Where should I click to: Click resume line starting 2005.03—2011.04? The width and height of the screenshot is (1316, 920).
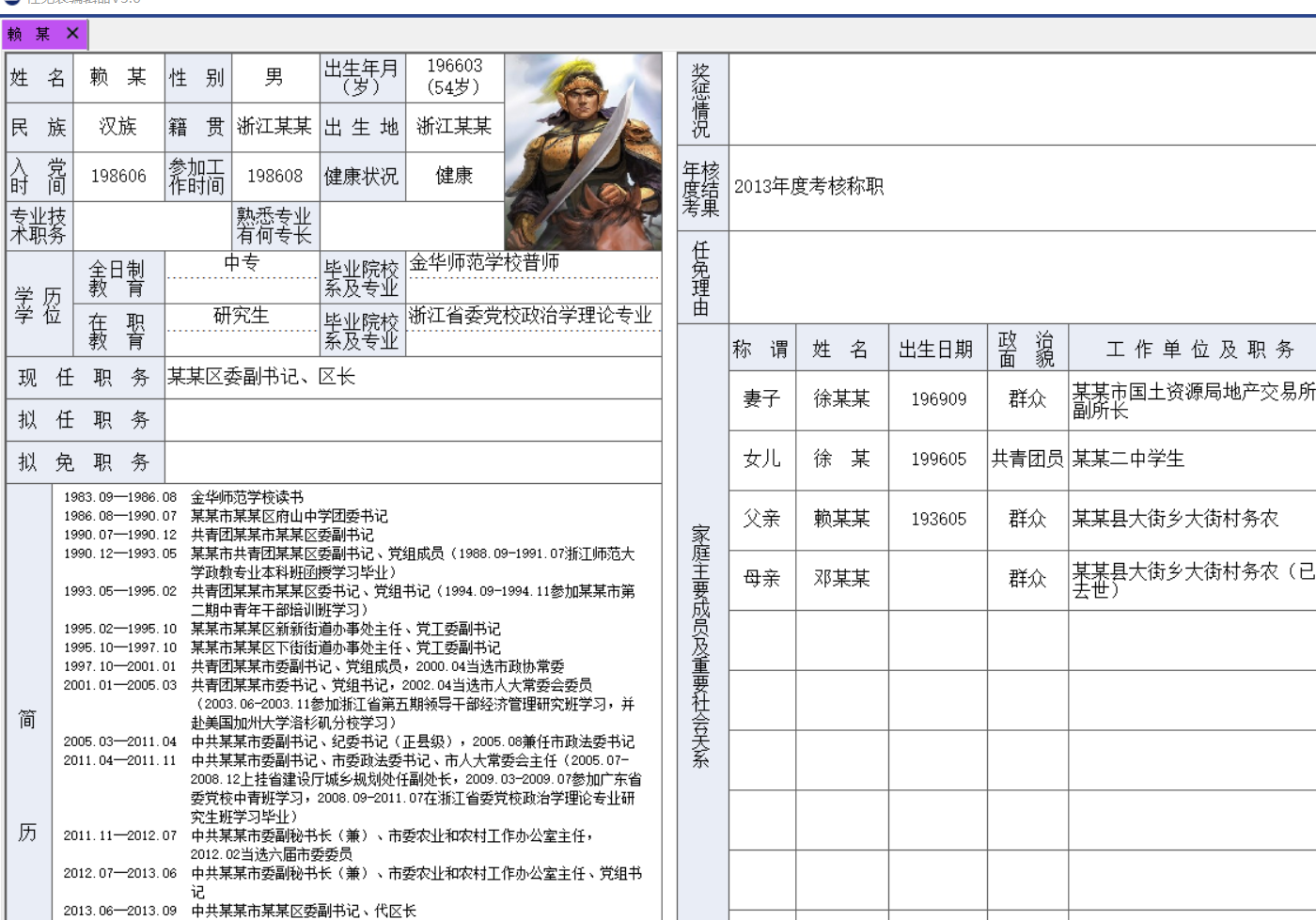[x=350, y=742]
